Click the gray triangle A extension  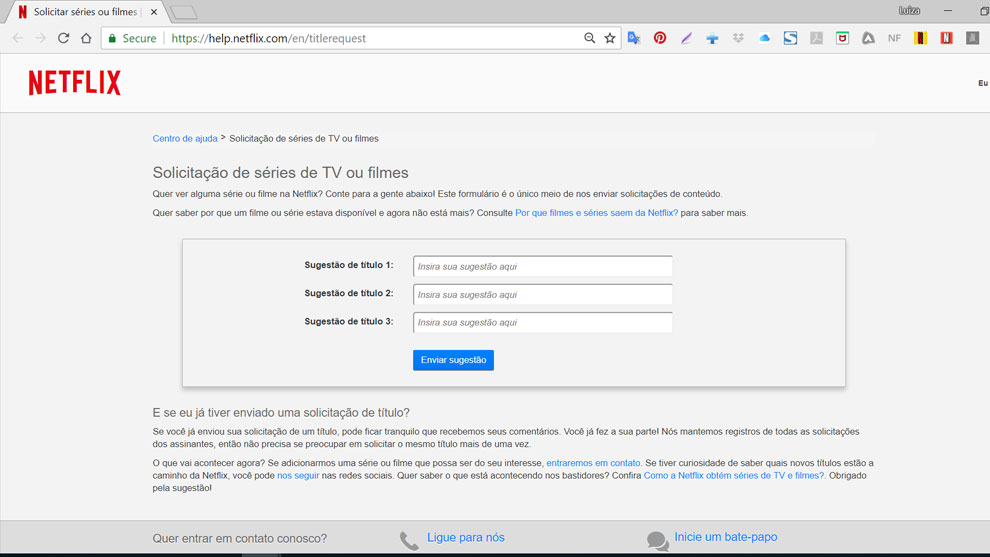[x=868, y=38]
